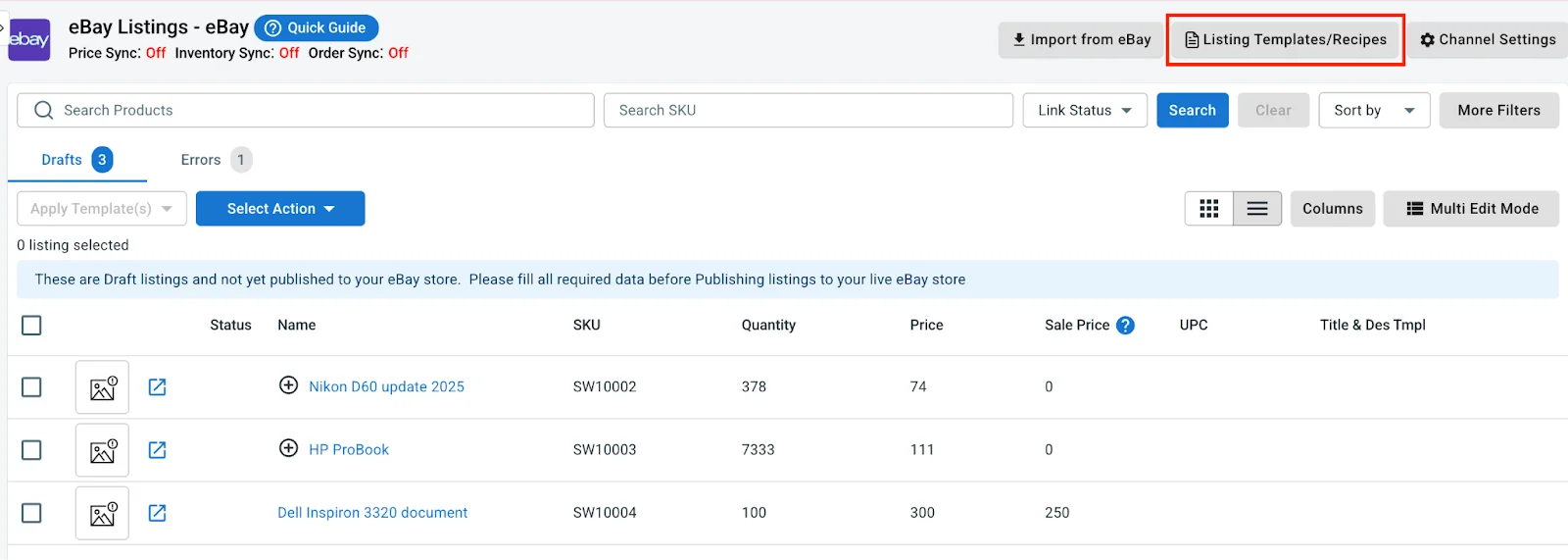The height and width of the screenshot is (560, 1568).
Task: Switch to the Errors tab
Action: coord(217,160)
